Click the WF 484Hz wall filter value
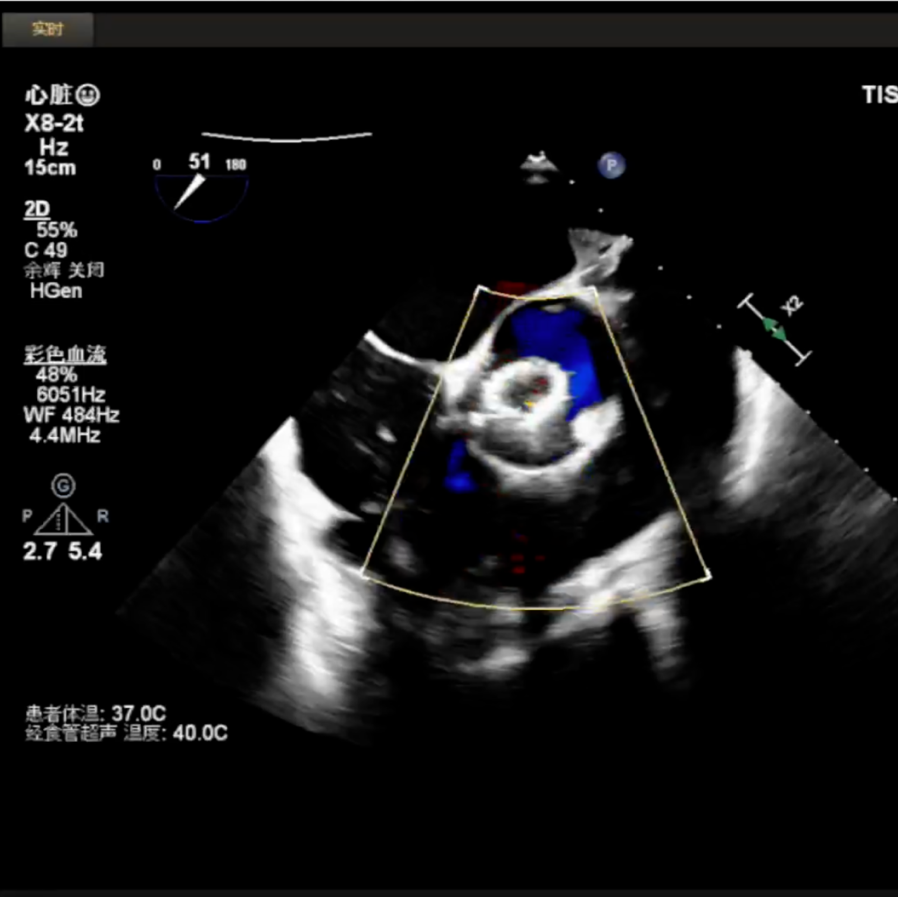Viewport: 898px width, 897px height. pyautogui.click(x=74, y=415)
